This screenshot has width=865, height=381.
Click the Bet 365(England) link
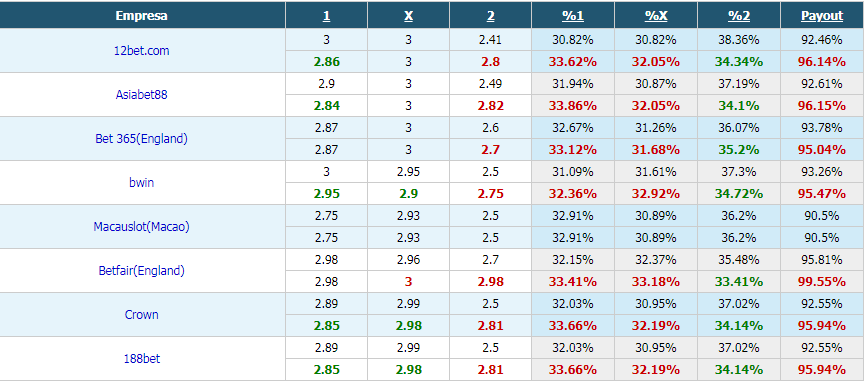tap(142, 138)
